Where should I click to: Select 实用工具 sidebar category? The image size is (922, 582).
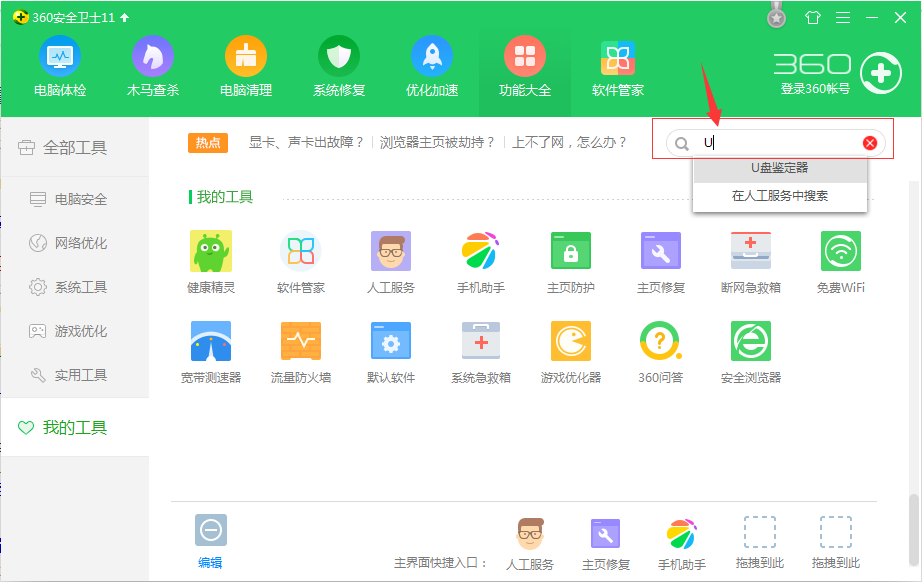(75, 375)
